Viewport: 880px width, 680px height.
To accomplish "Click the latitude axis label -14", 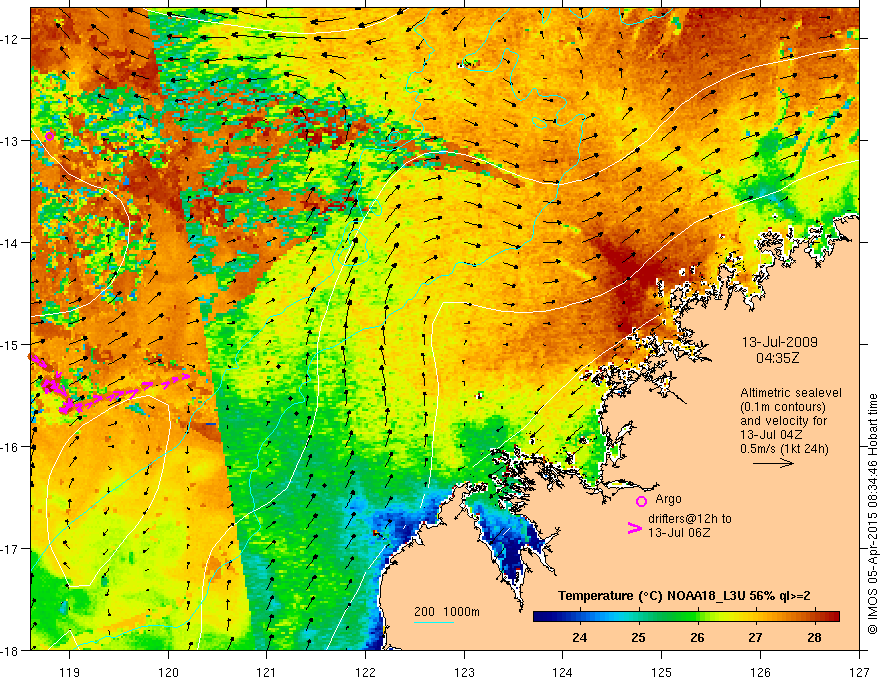I will (x=11, y=242).
